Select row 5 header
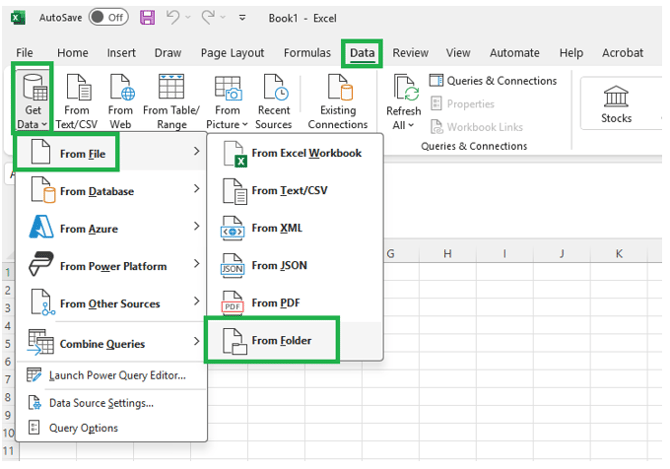 pos(8,343)
